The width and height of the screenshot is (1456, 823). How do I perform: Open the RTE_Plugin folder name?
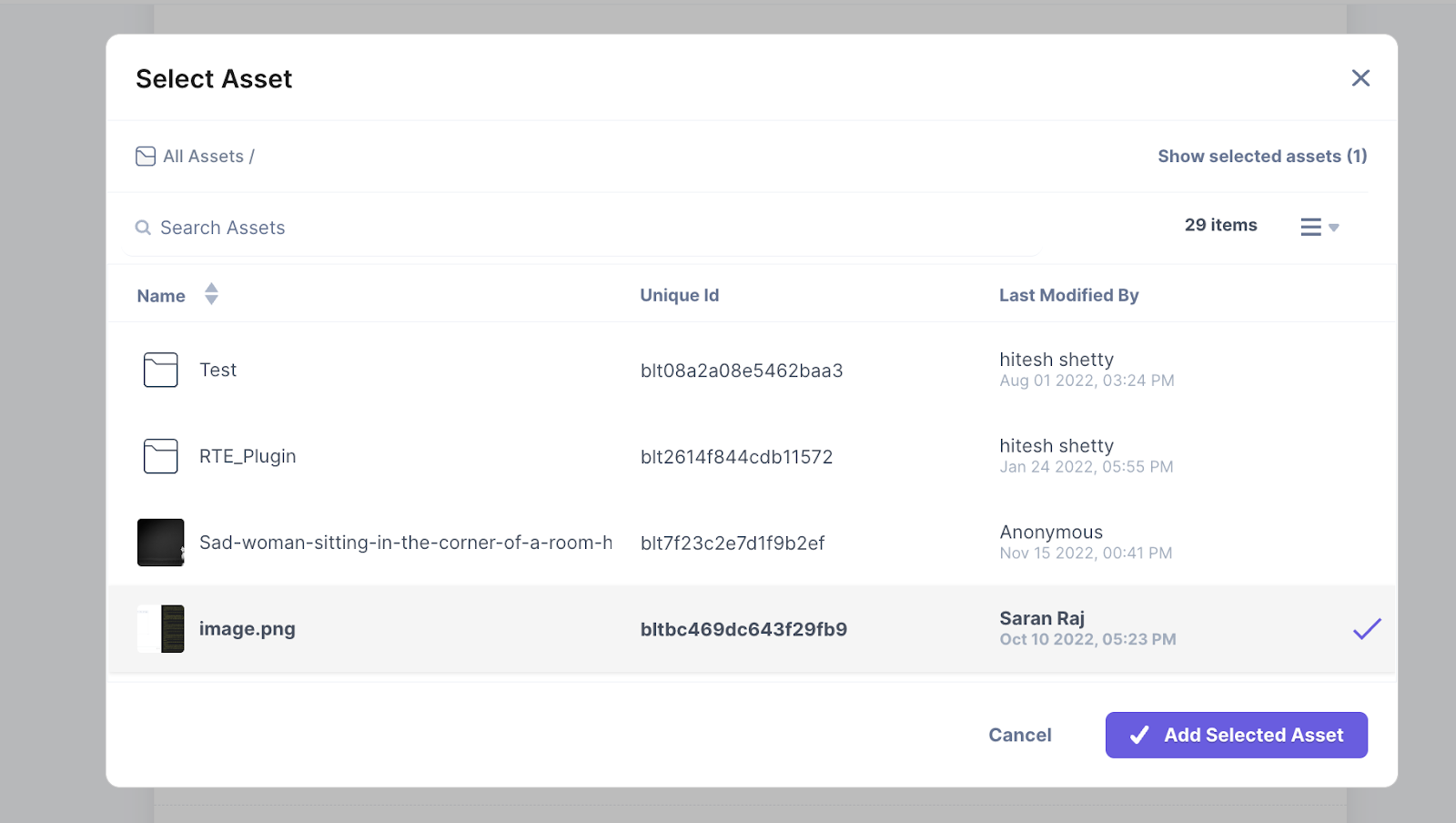coord(248,456)
